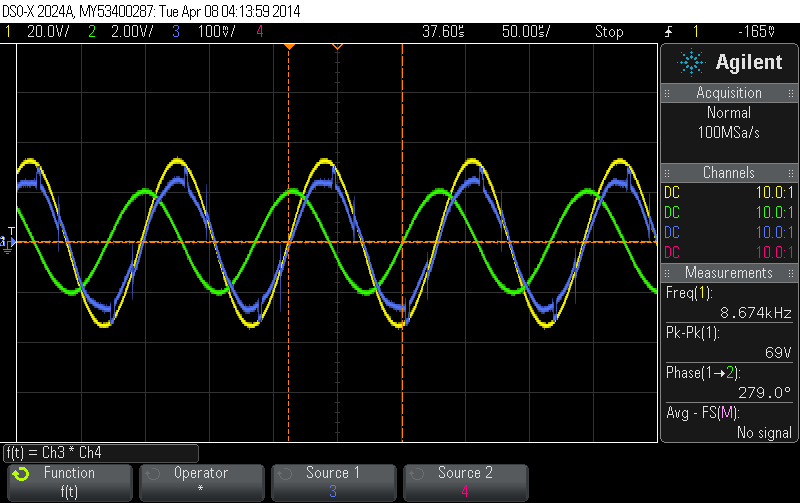This screenshot has height=503, width=800.
Task: Click the Stop run status indicator
Action: click(609, 32)
